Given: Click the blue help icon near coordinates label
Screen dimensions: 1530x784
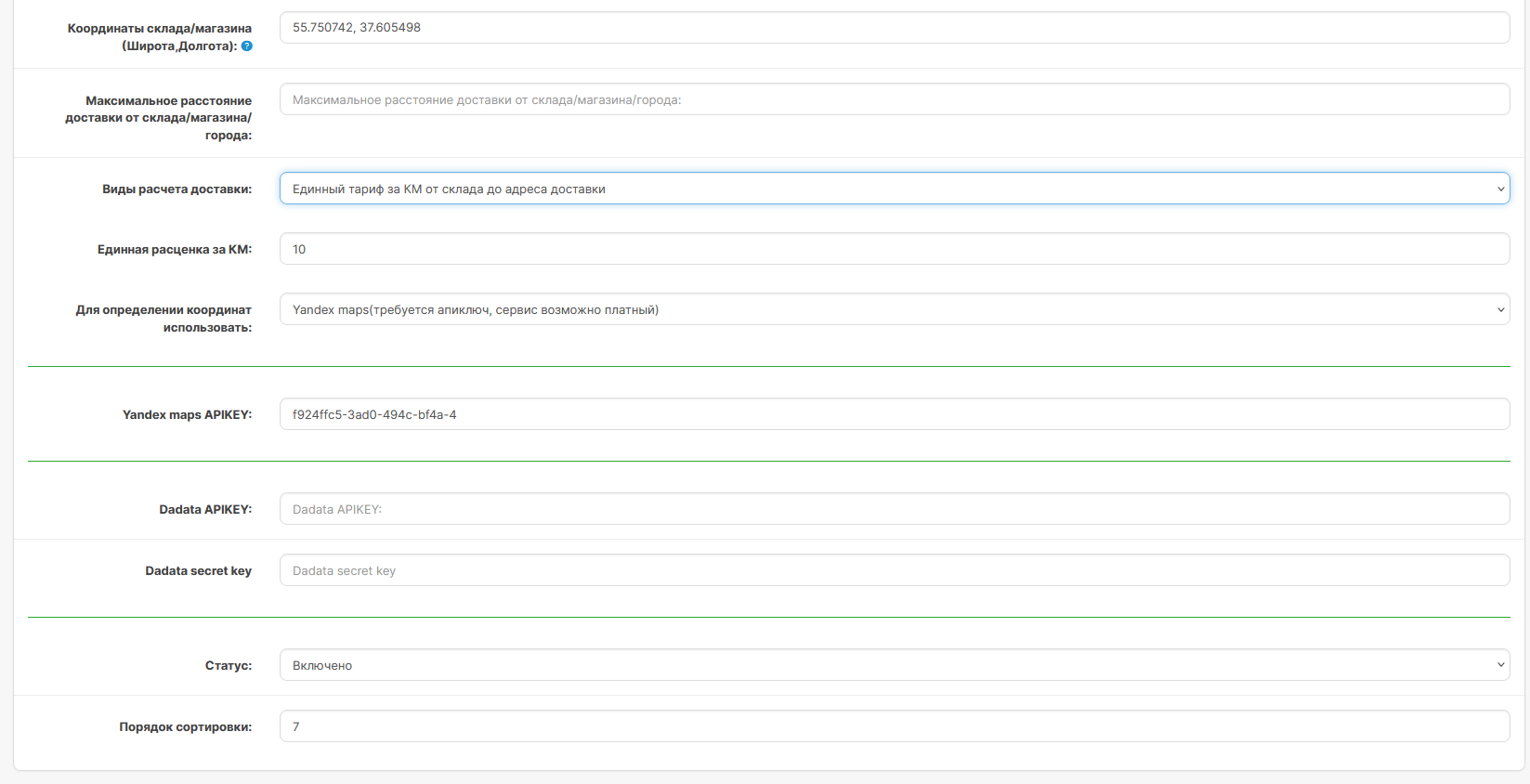Looking at the screenshot, I should point(247,46).
